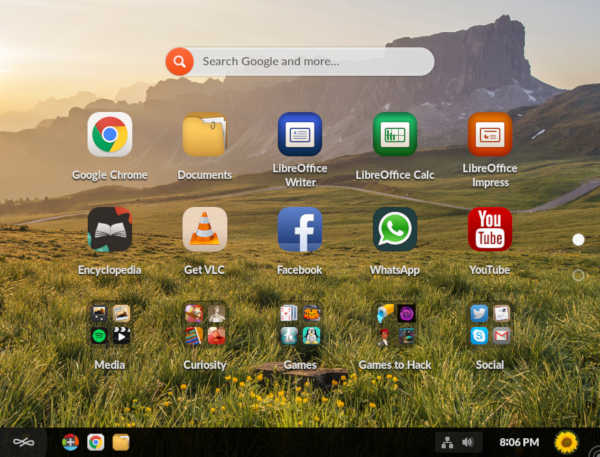Launch LibreOffice Writer
Screen dimensions: 600x457
[300, 135]
